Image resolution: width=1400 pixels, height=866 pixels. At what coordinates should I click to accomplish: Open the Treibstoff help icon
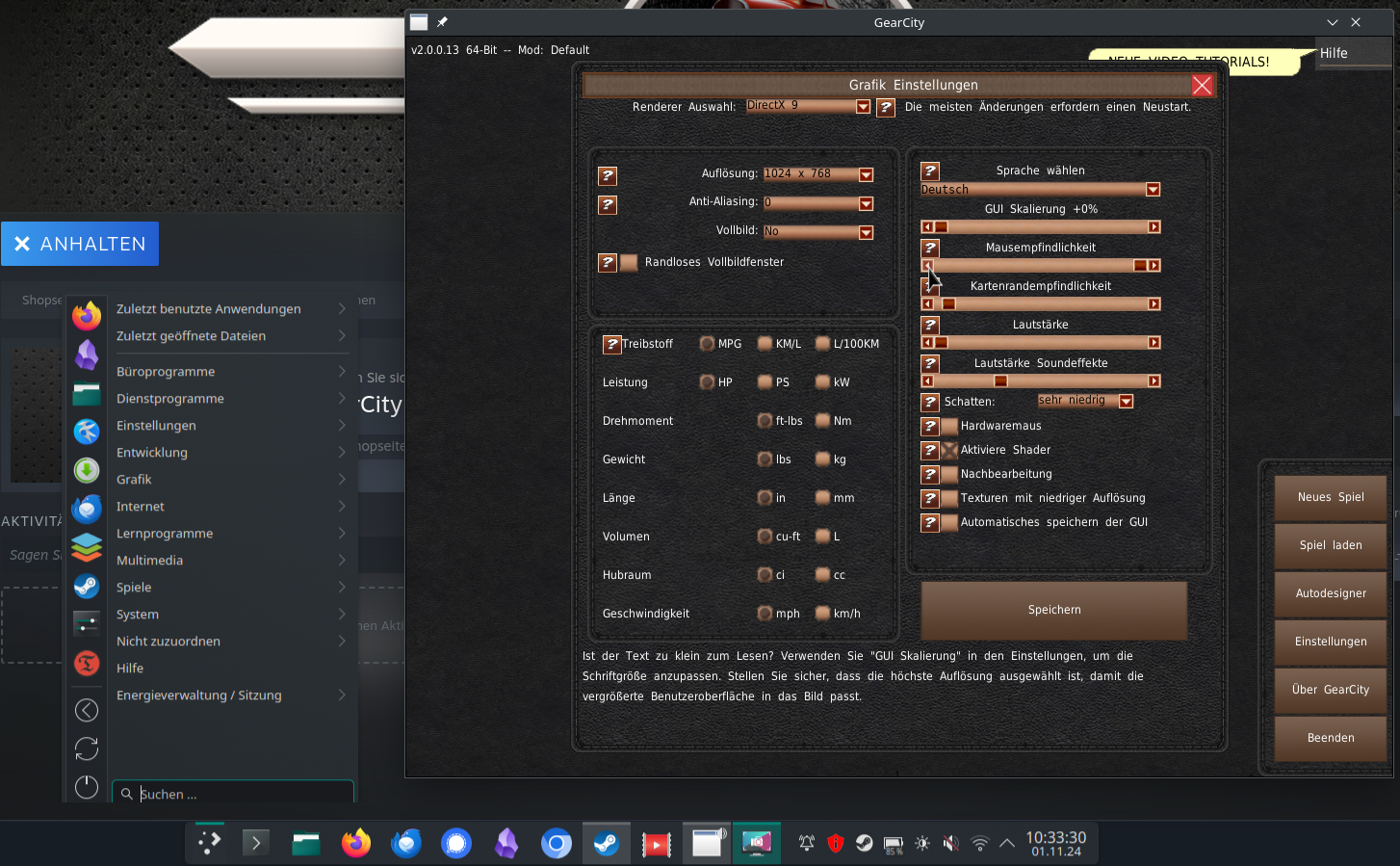coord(613,343)
